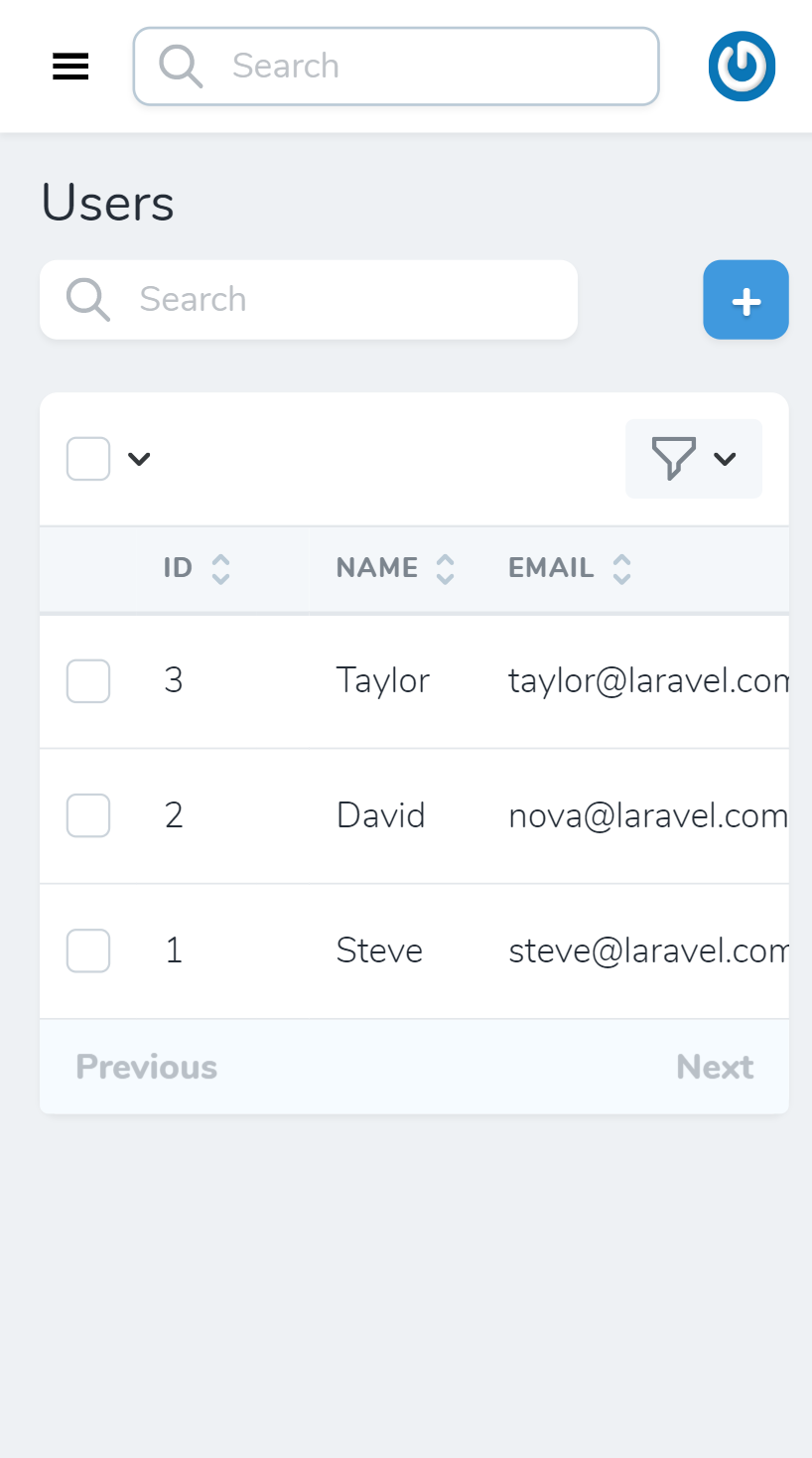Create a new user with the plus button
Image resolution: width=812 pixels, height=1458 pixels.
coord(745,299)
